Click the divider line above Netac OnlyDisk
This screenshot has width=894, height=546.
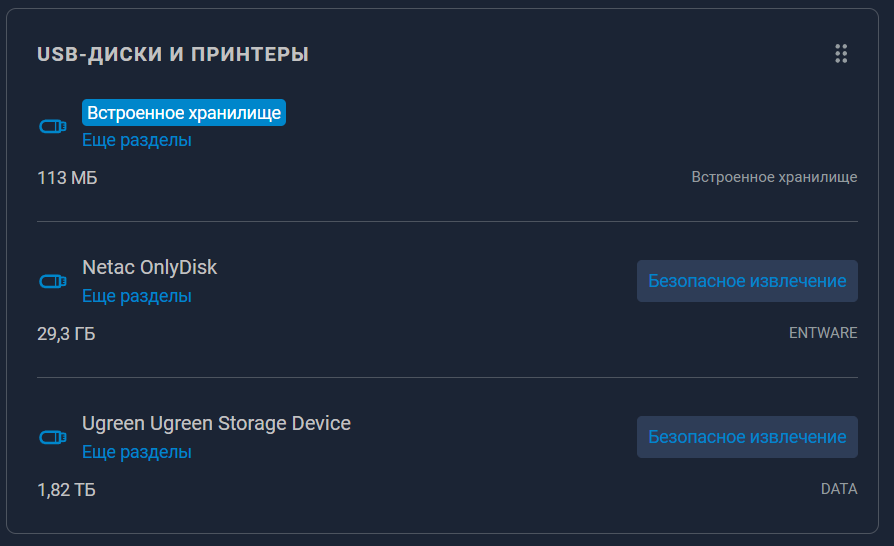(447, 221)
